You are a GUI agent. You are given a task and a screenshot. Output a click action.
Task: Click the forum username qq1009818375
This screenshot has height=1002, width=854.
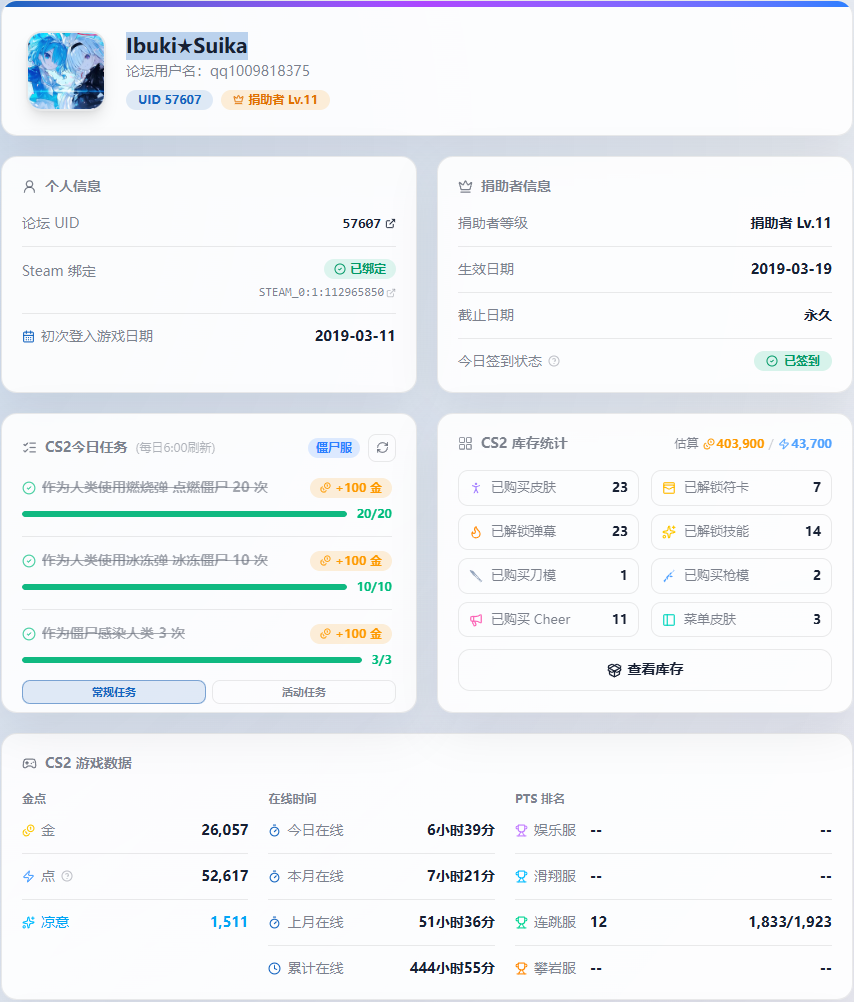[260, 71]
